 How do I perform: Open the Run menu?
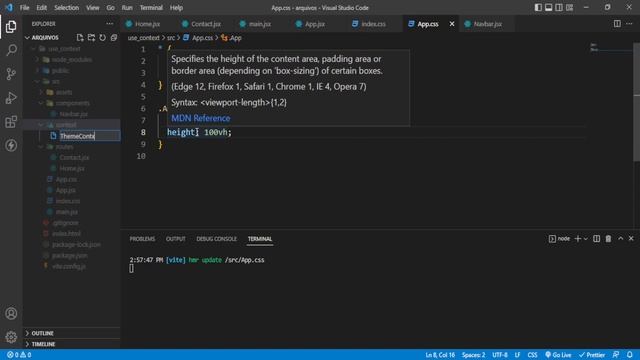point(127,7)
